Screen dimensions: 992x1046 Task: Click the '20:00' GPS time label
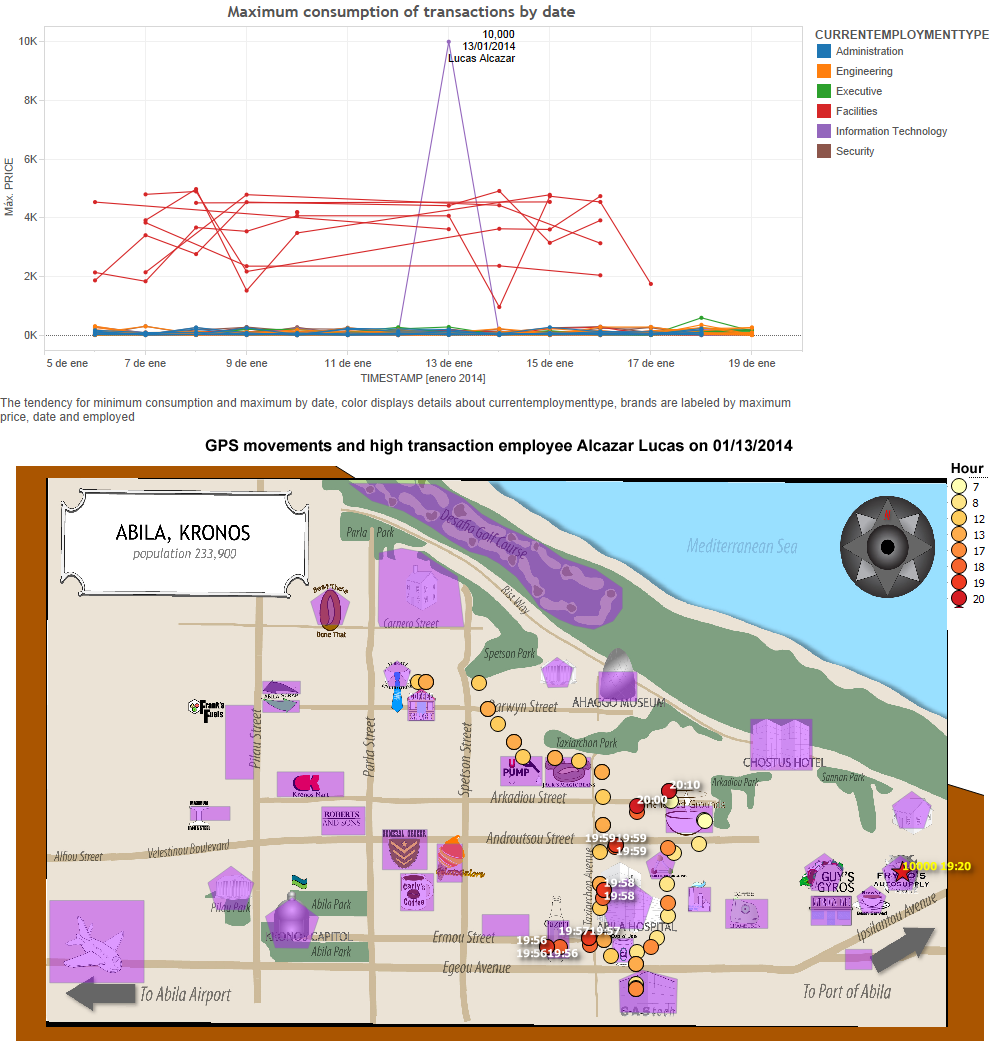652,799
